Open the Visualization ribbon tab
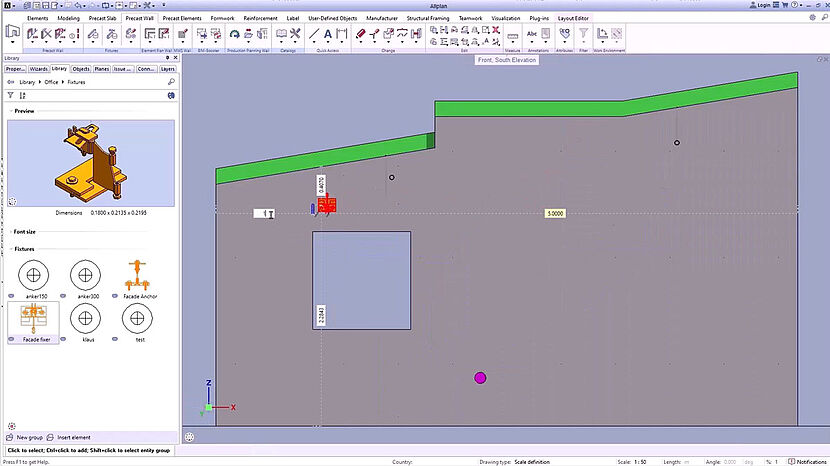 (x=506, y=18)
